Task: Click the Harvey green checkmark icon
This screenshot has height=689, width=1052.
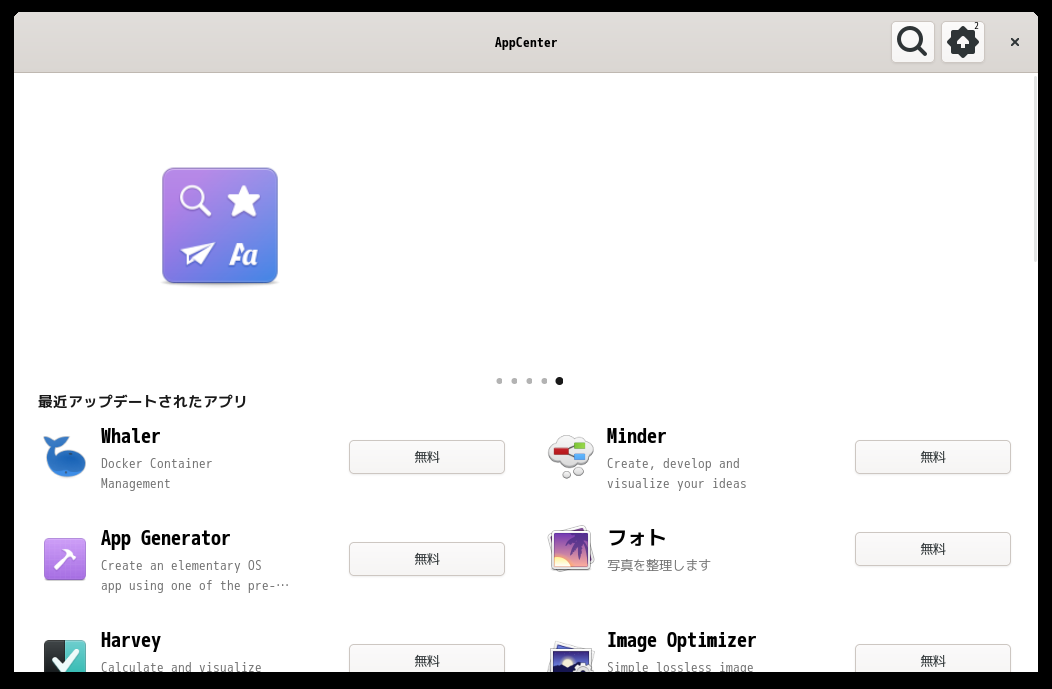Action: tap(64, 658)
